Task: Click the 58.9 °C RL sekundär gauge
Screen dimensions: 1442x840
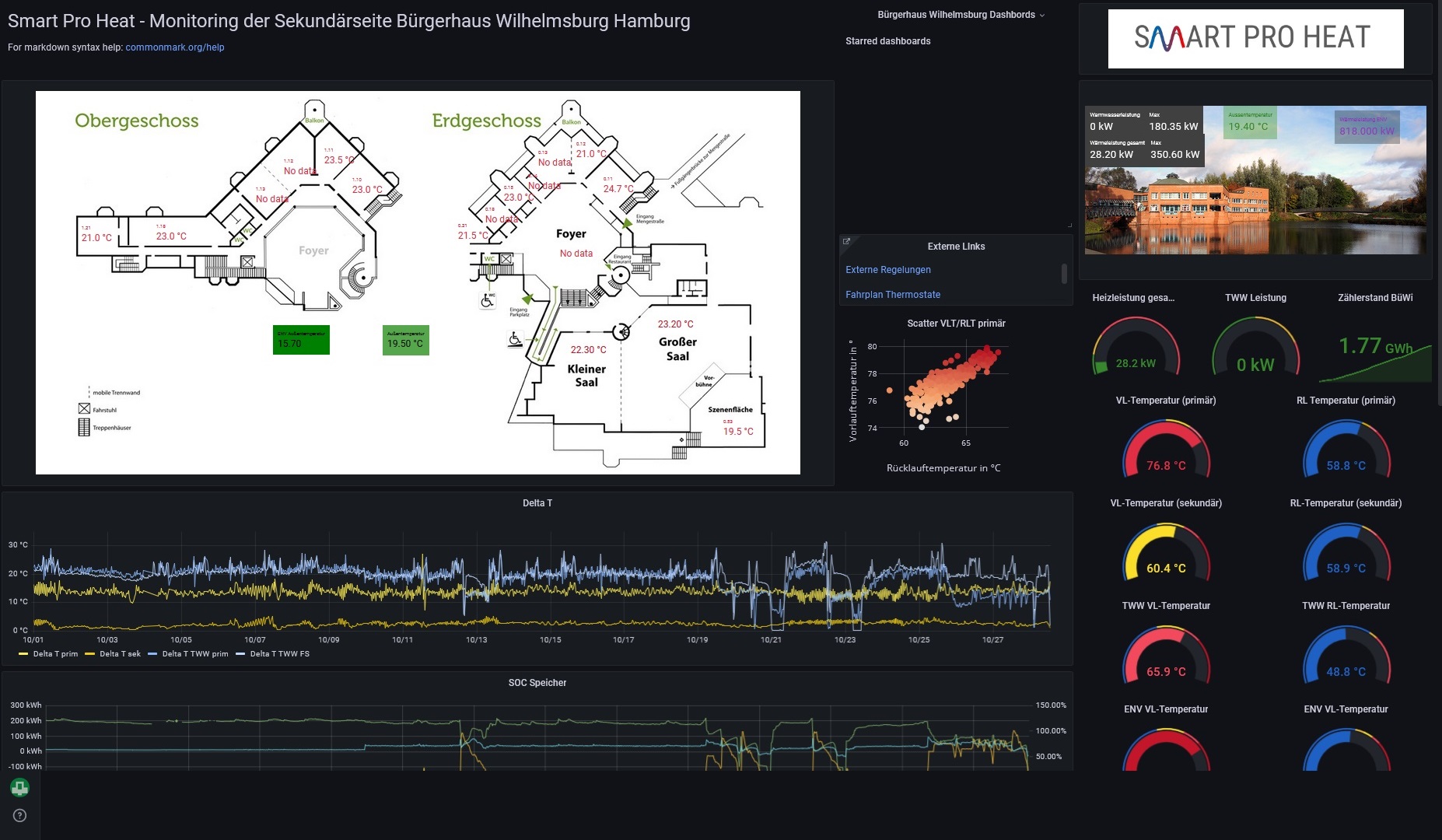Action: (x=1346, y=552)
